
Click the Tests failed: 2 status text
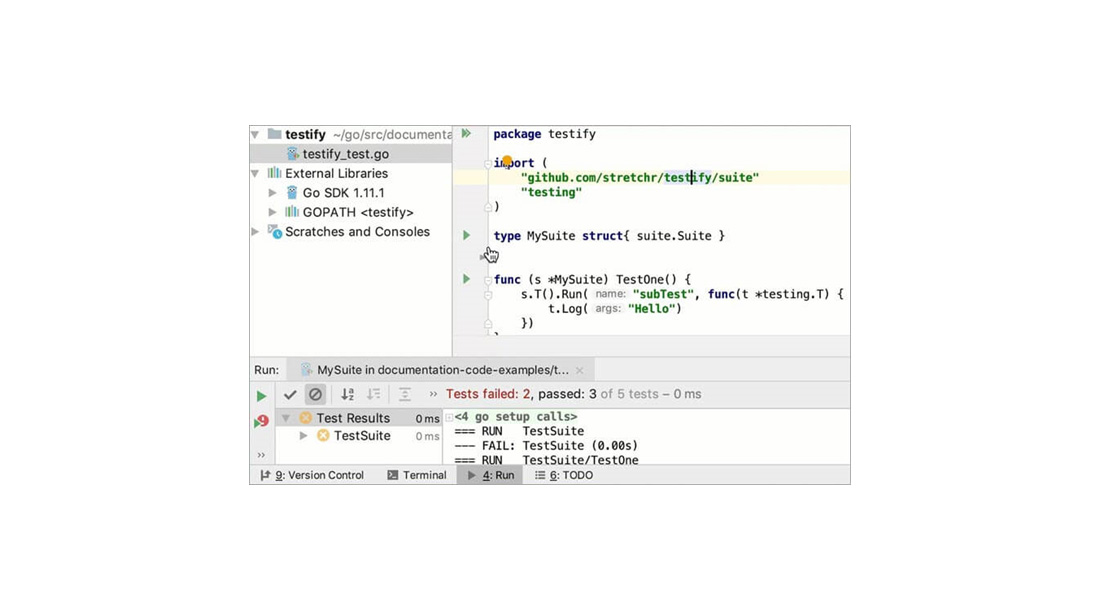tap(490, 395)
